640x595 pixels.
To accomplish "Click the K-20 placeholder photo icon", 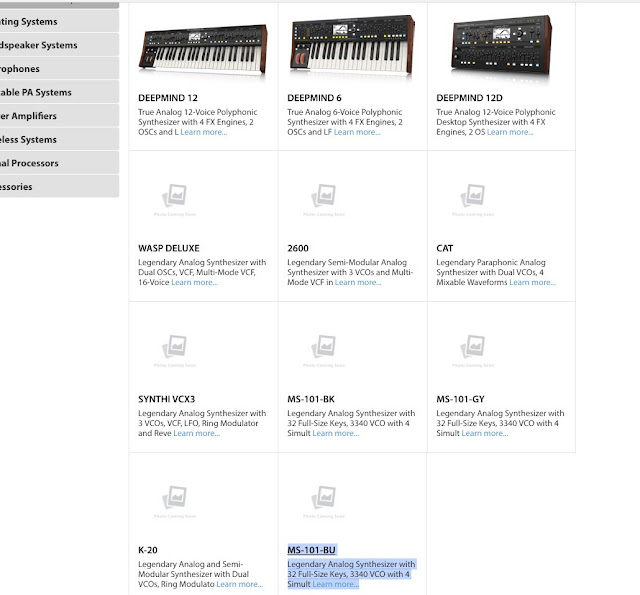I will 175,497.
